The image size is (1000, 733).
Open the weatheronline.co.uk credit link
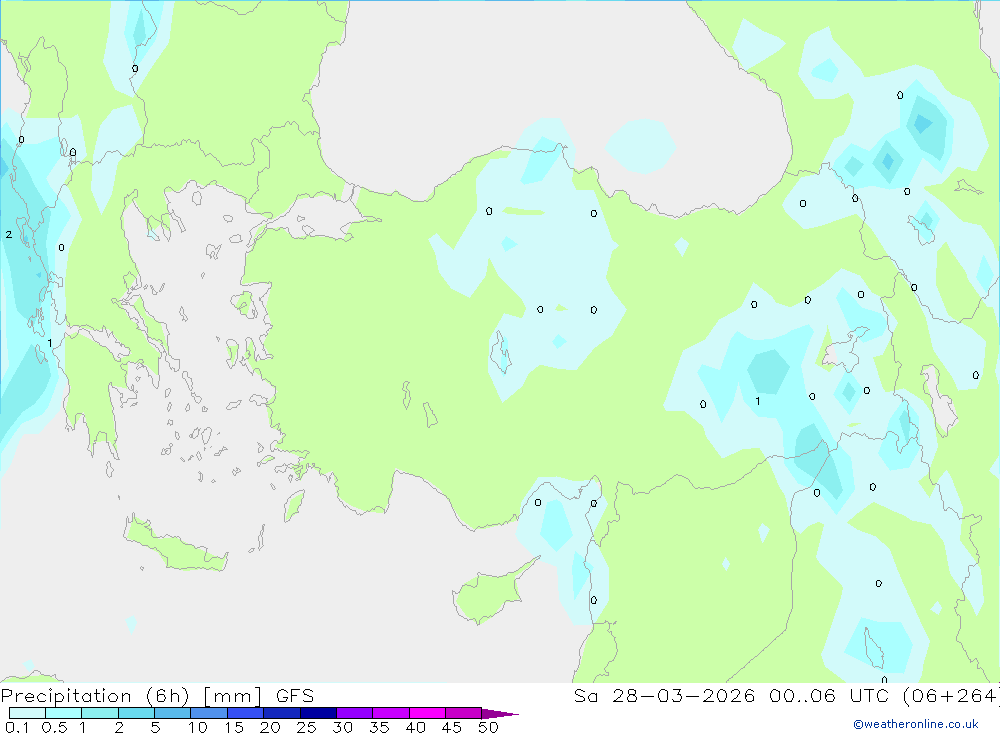coord(916,724)
